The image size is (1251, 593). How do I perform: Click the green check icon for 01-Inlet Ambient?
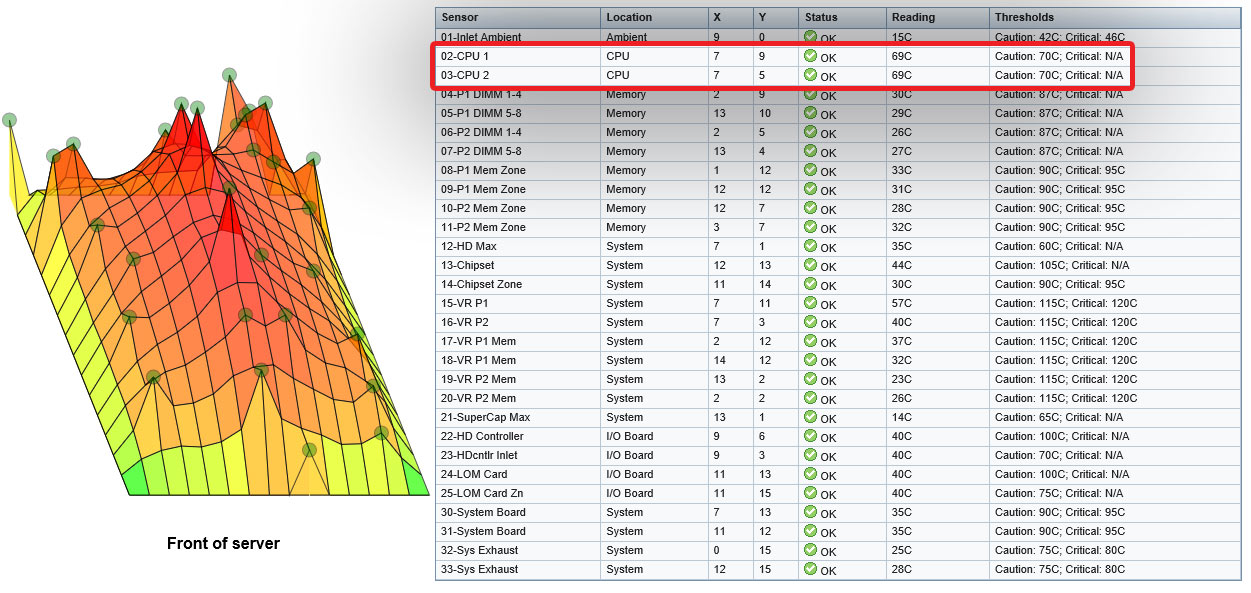pyautogui.click(x=811, y=37)
